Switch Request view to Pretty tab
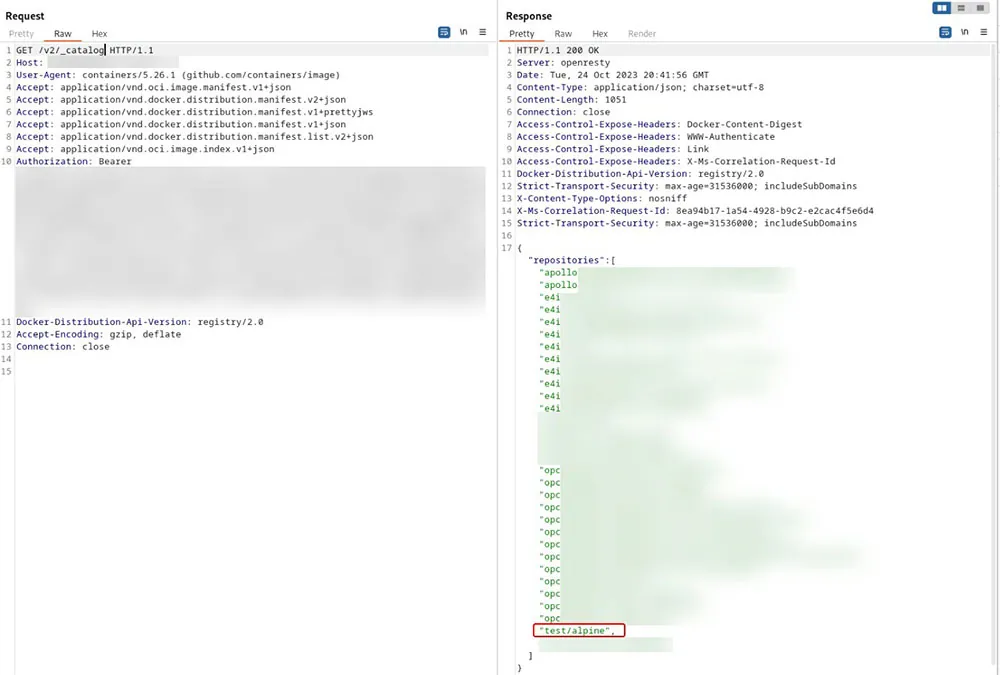Viewport: 1000px width, 675px height. (21, 34)
